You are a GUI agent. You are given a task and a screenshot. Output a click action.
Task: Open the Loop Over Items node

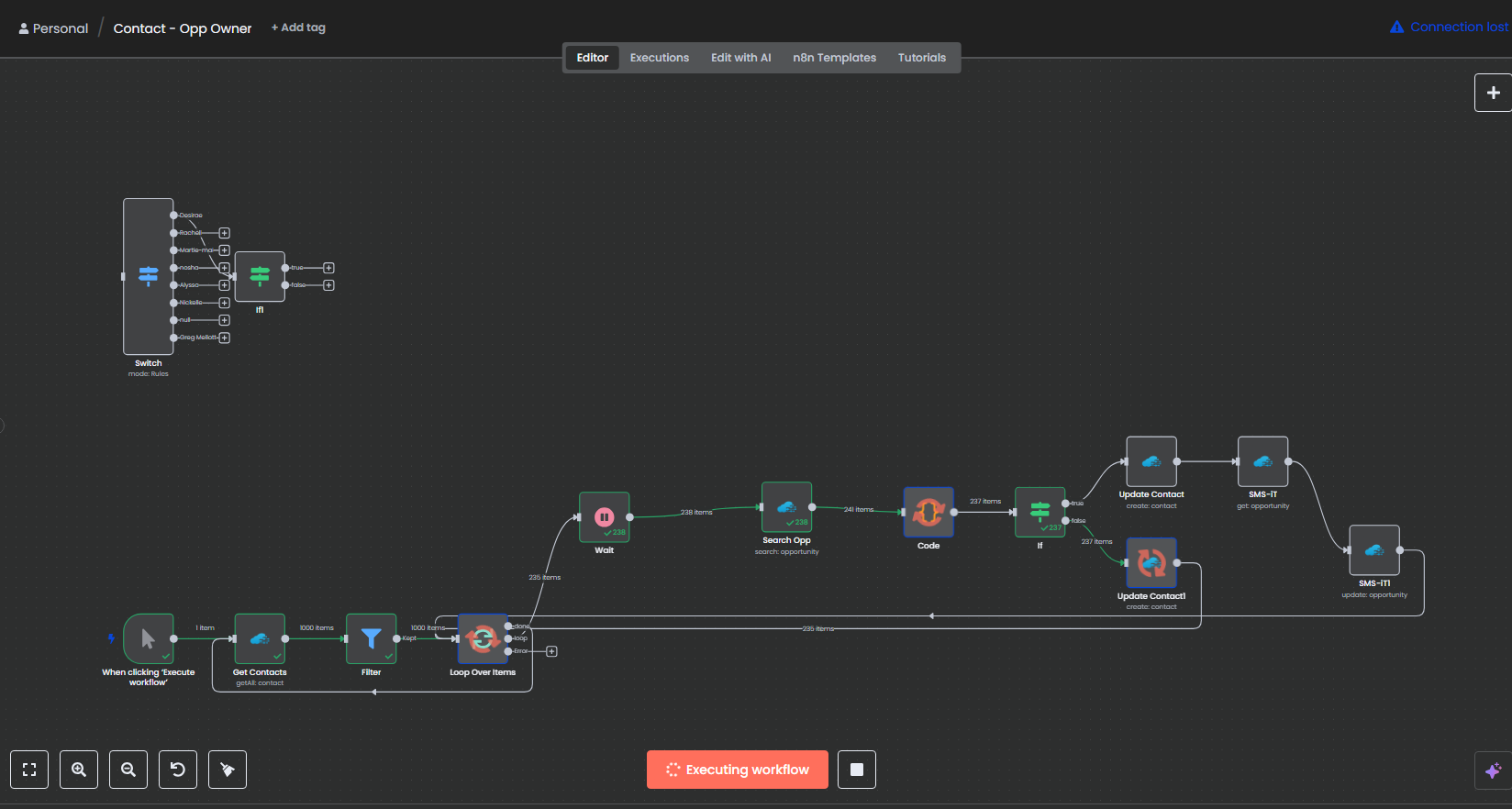pos(482,638)
